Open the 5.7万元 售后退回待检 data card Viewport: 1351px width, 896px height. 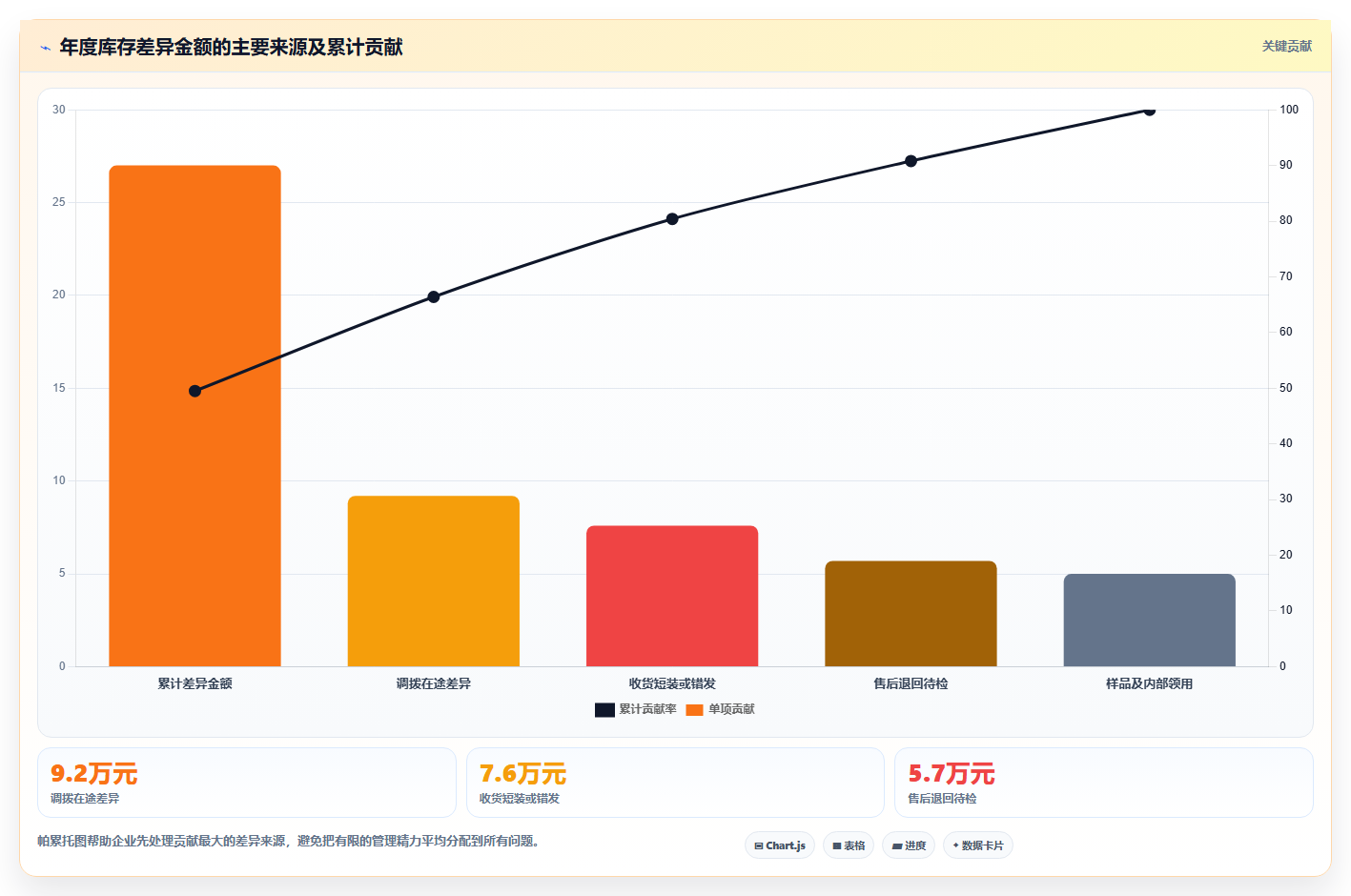[x=1103, y=783]
